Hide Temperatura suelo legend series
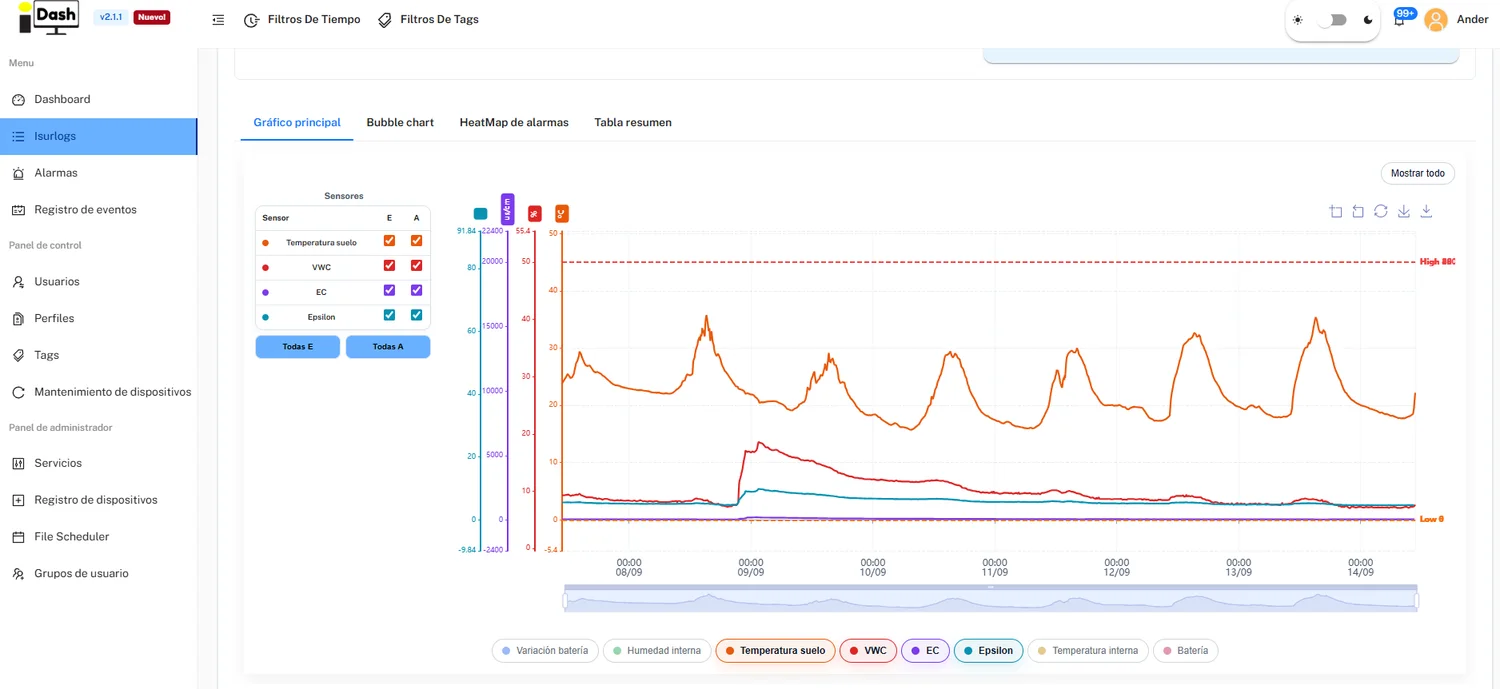Viewport: 1500px width, 689px height. point(775,651)
